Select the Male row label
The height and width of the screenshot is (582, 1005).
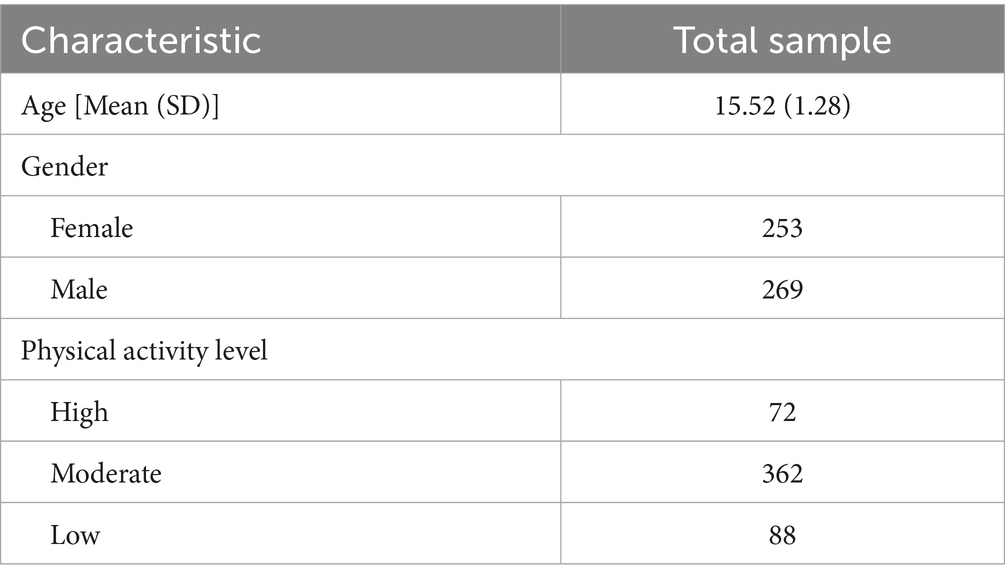click(79, 290)
